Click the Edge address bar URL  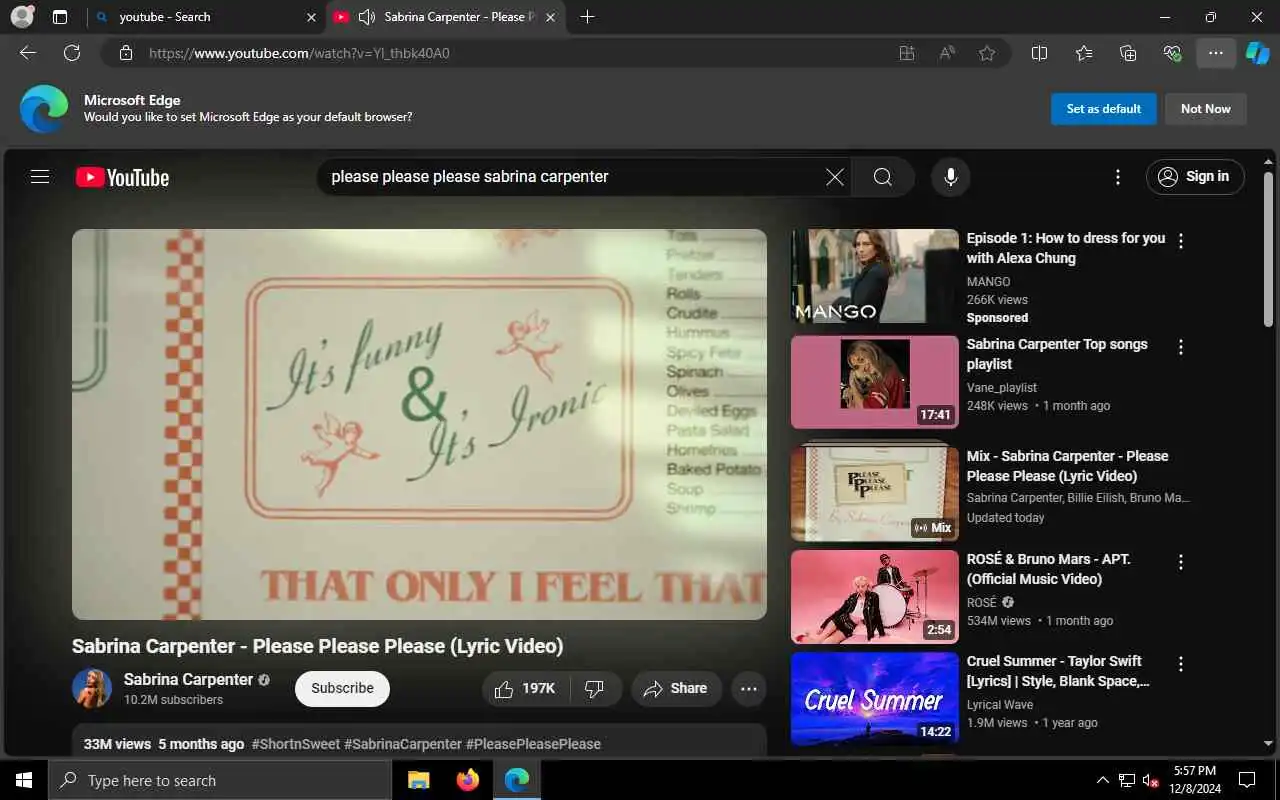(x=299, y=53)
